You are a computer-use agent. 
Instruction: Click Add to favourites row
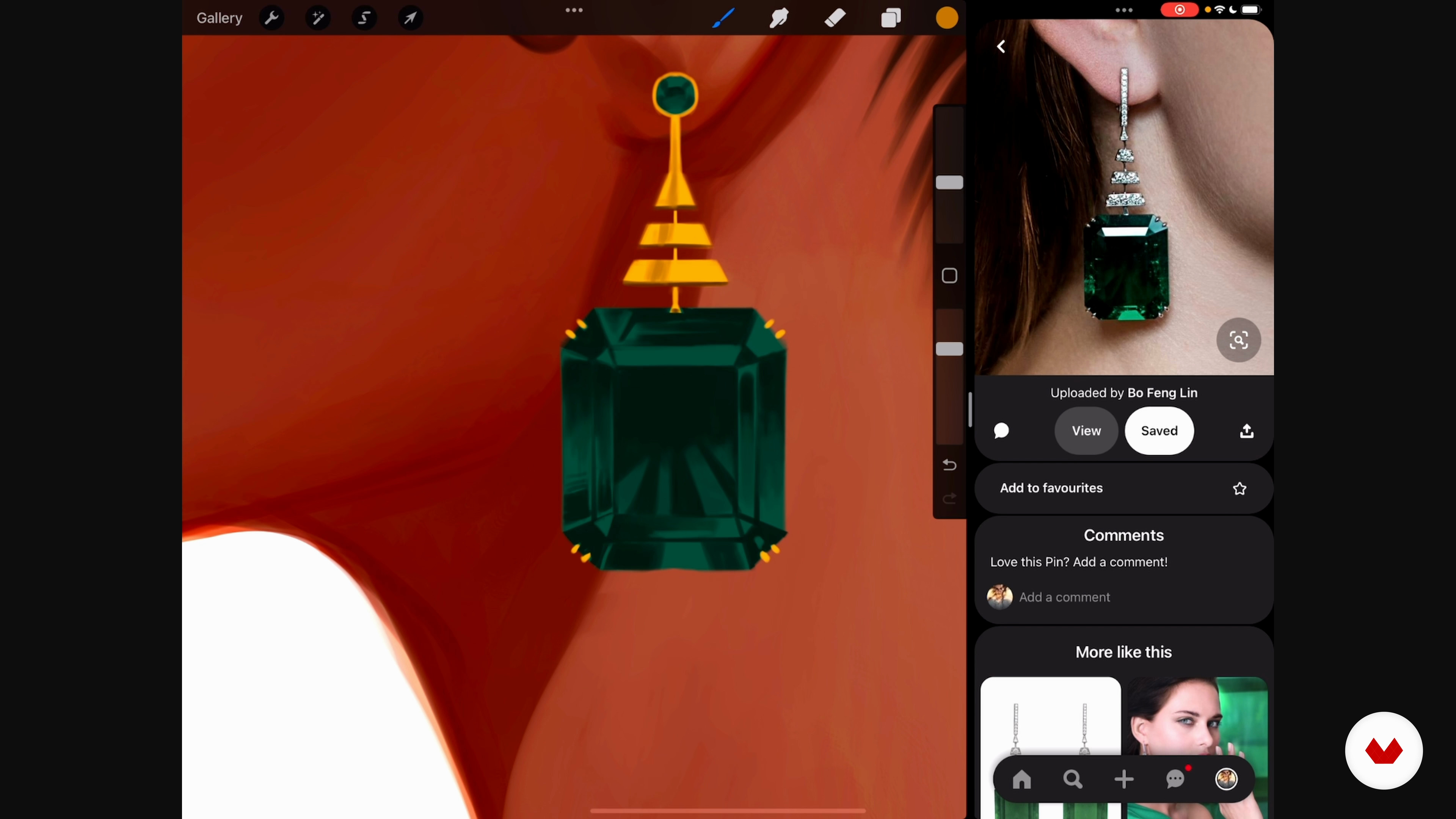click(1123, 488)
